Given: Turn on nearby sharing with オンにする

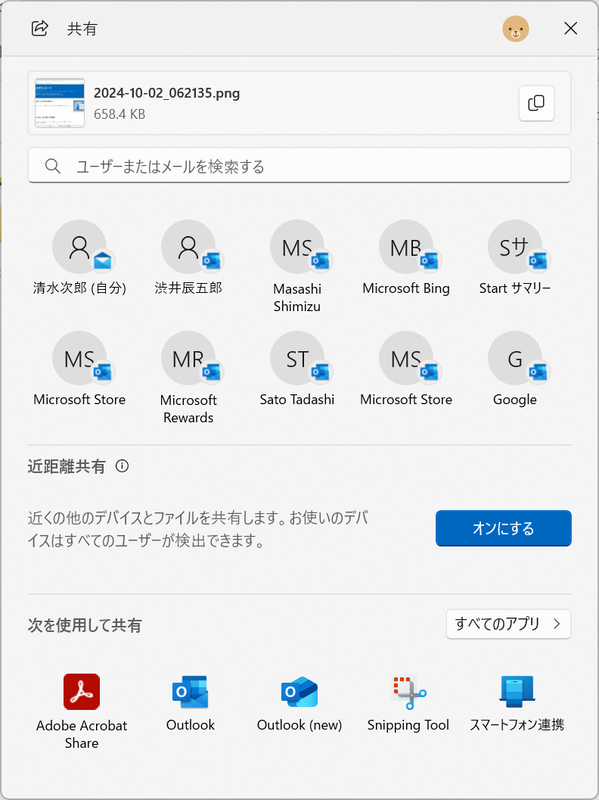Looking at the screenshot, I should [504, 528].
